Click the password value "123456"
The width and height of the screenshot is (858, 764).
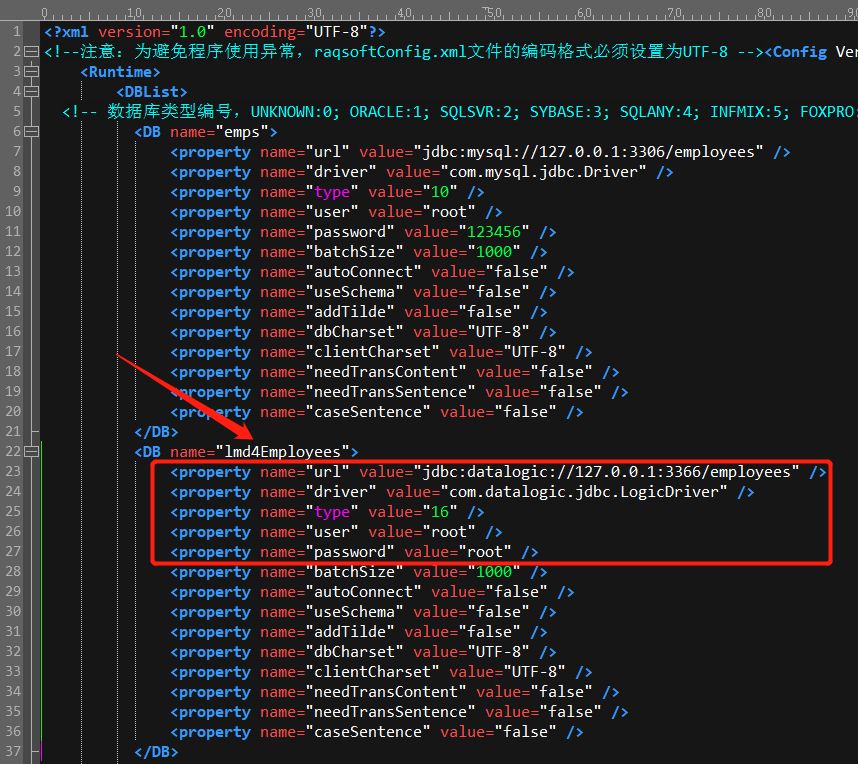pyautogui.click(x=494, y=232)
